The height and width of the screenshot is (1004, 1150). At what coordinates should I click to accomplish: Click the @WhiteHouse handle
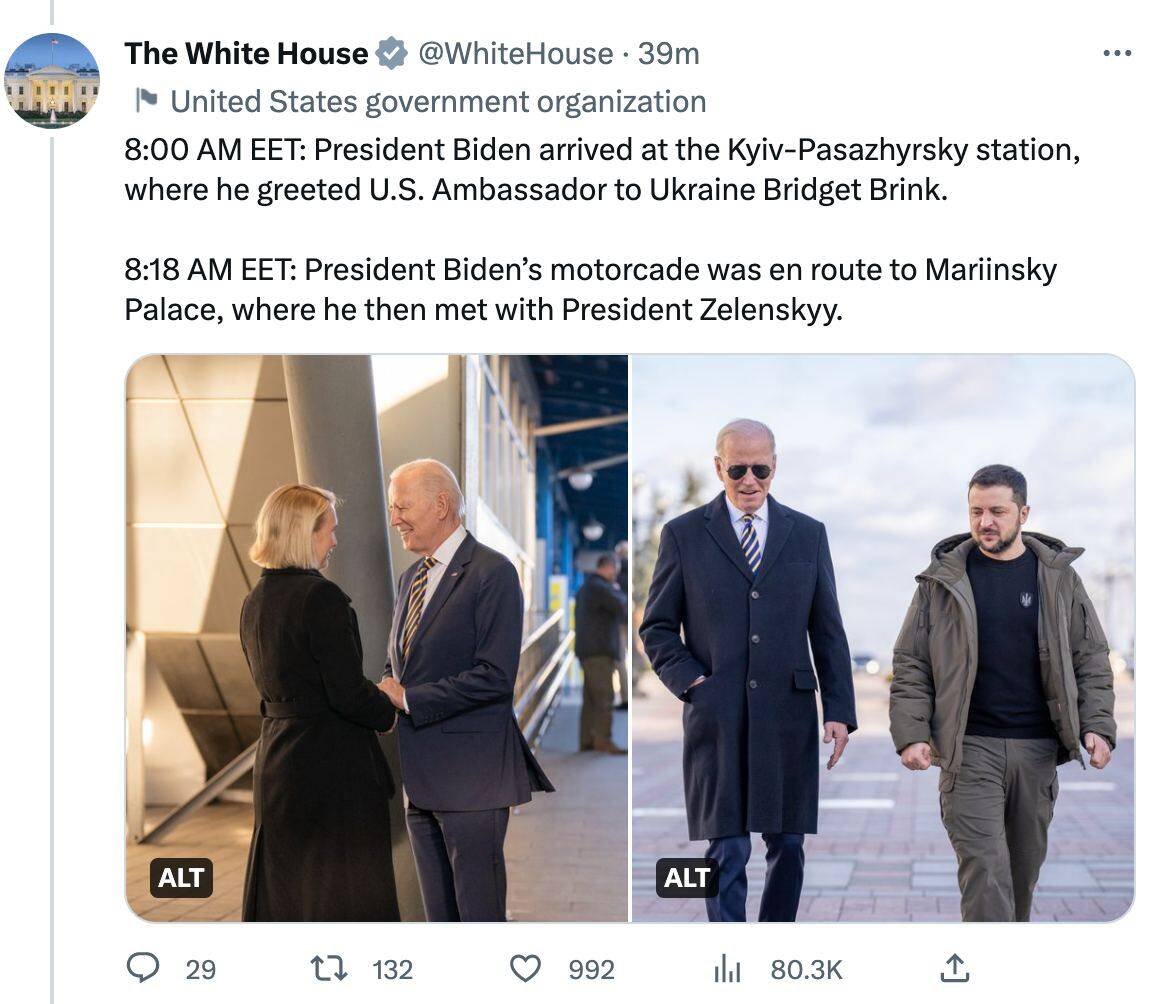[x=516, y=54]
